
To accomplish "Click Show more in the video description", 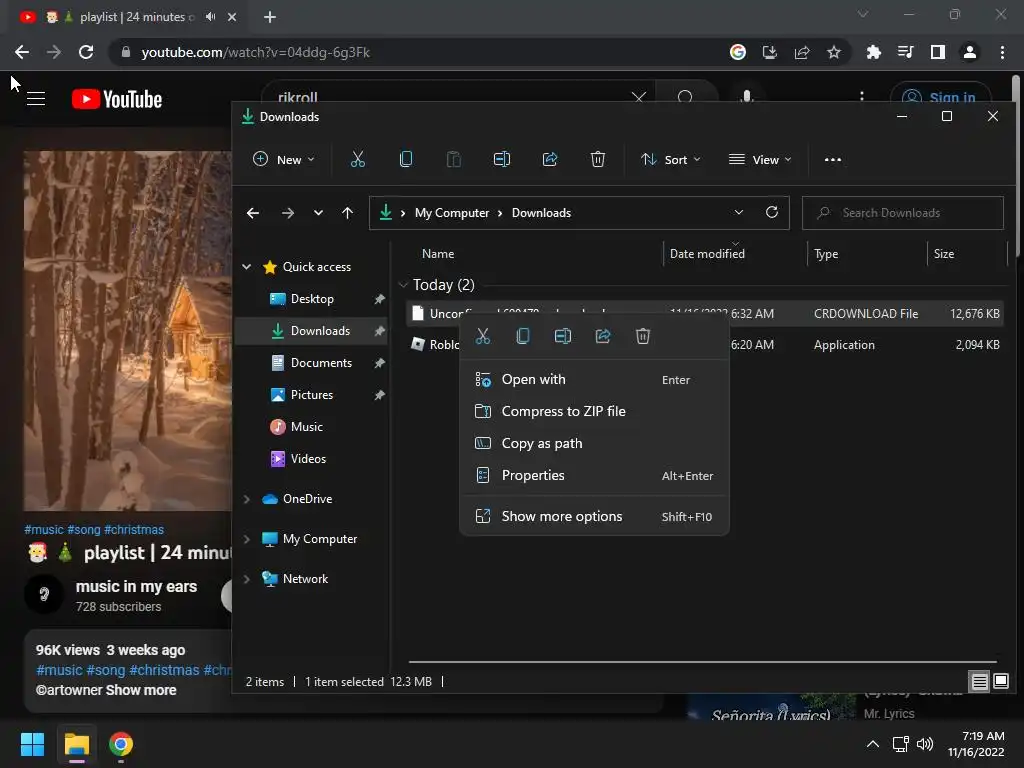I will [141, 690].
